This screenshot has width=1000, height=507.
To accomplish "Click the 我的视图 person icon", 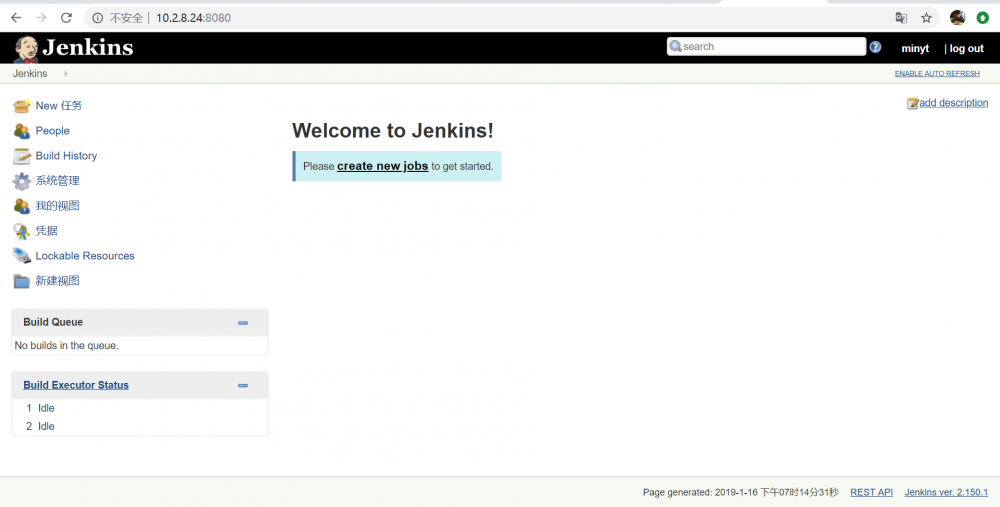I will click(21, 206).
